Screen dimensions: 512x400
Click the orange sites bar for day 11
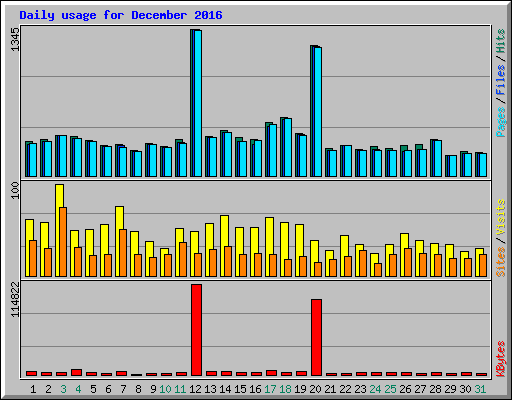[x=183, y=259]
